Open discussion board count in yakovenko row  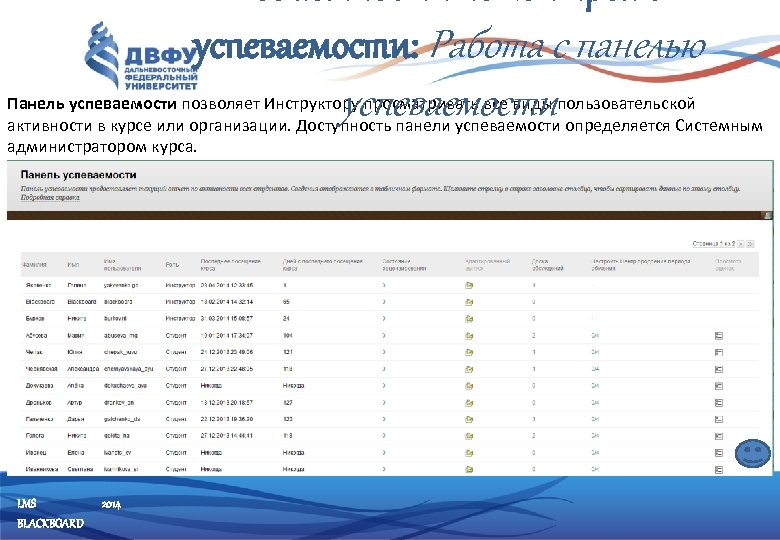coord(534,285)
